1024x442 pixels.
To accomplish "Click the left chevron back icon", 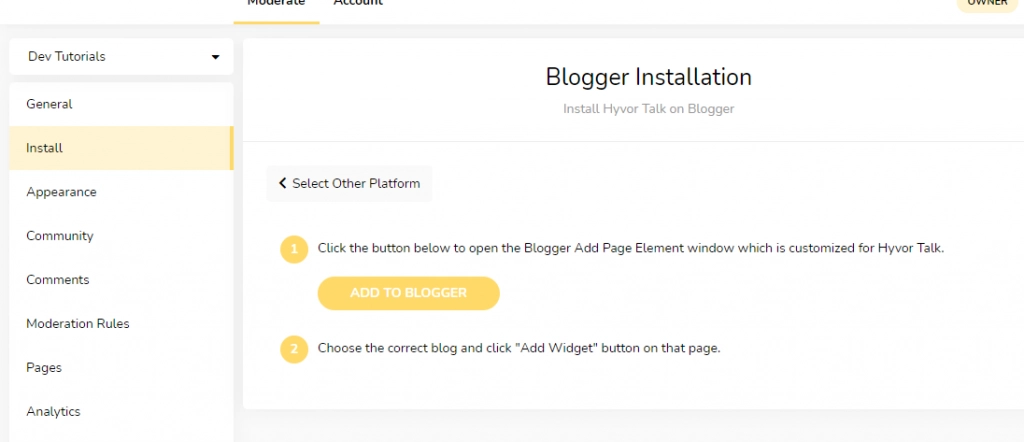I will coord(283,183).
